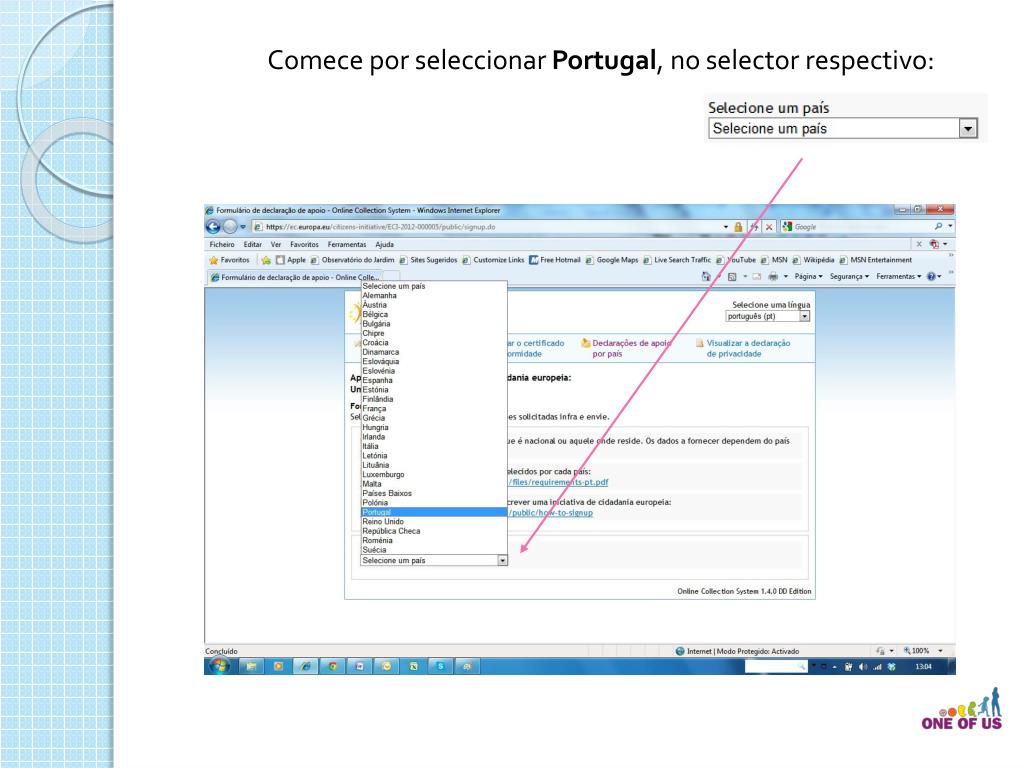Click the RSS feeds icon in command bar
1024x768 pixels.
732,276
